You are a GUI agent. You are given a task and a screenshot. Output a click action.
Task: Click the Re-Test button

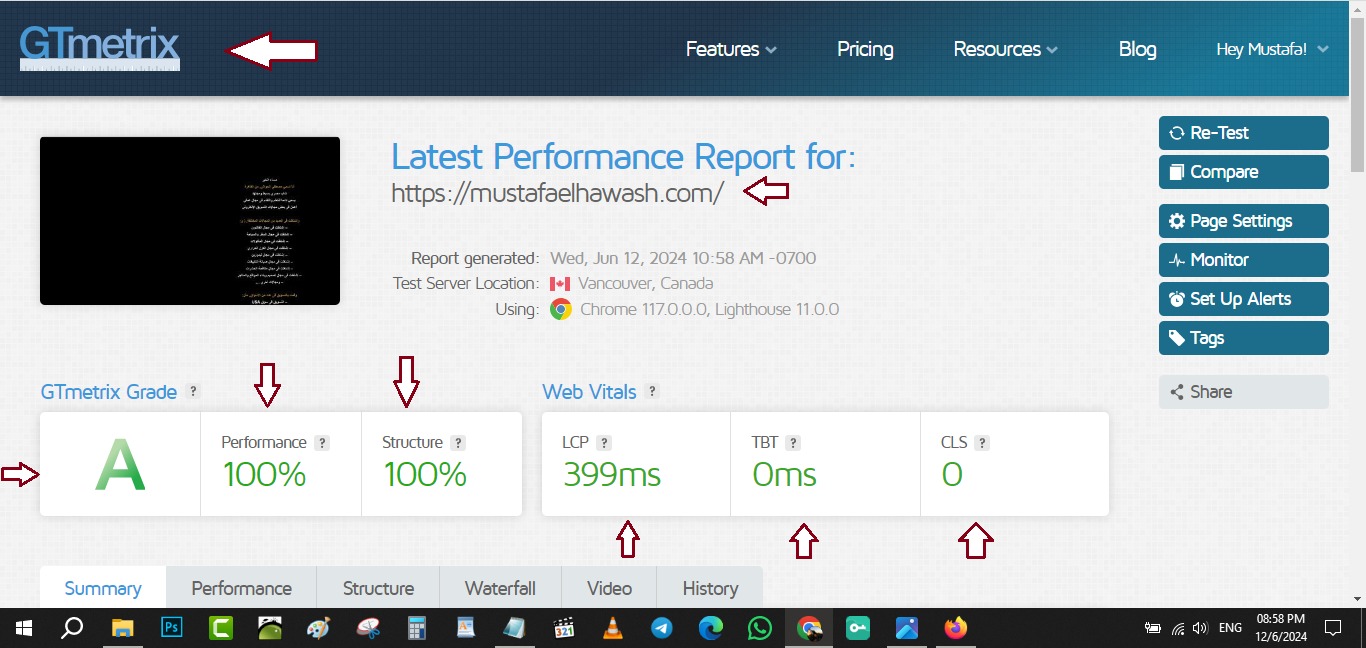tap(1243, 133)
